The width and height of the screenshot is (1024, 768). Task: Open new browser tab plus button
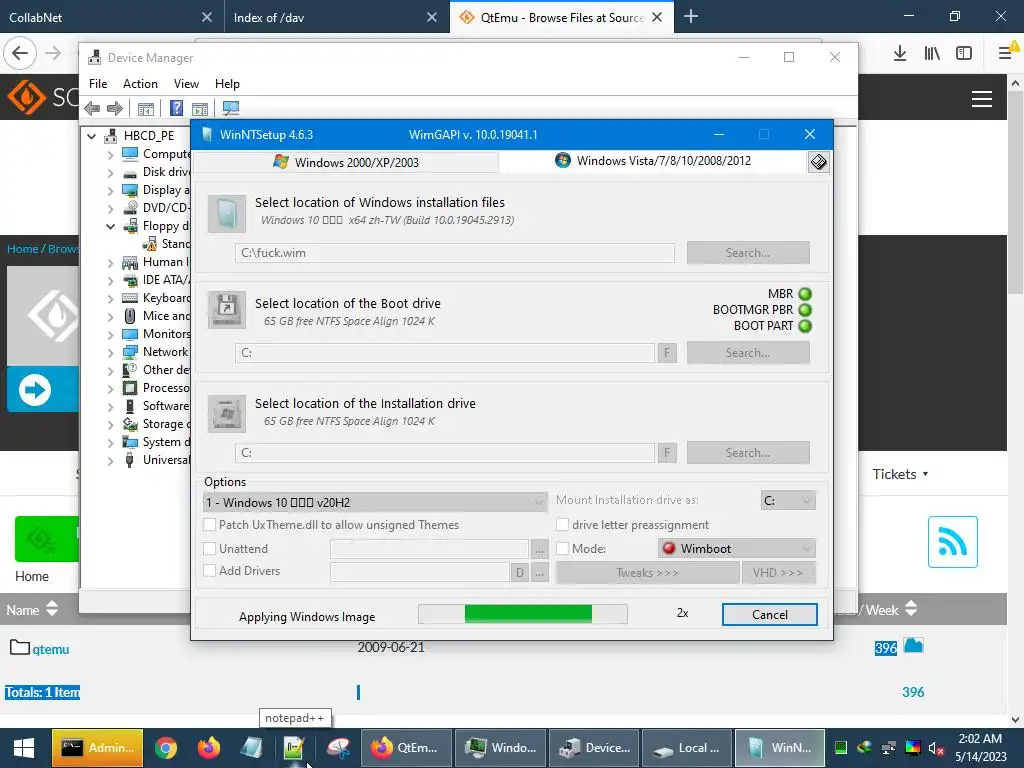(x=690, y=17)
